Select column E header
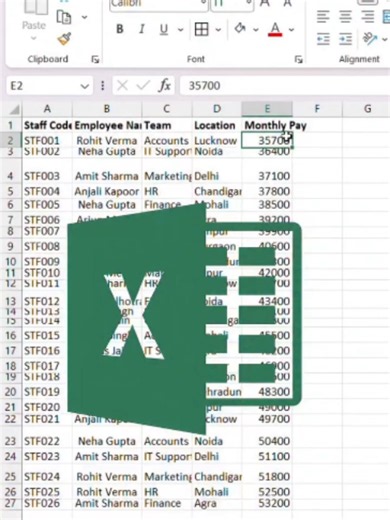Image resolution: width=390 pixels, height=520 pixels. [x=267, y=109]
